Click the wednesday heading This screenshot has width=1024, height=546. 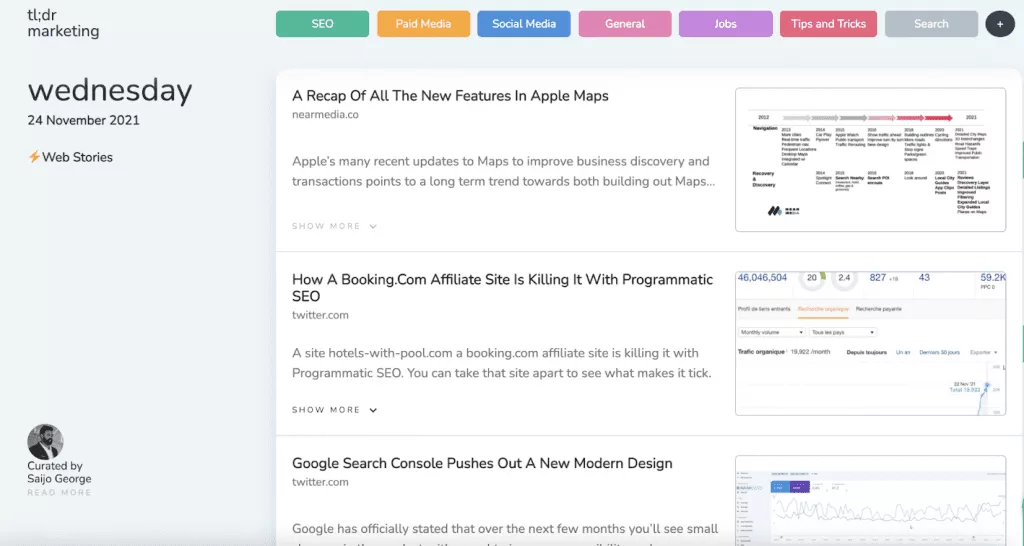110,90
